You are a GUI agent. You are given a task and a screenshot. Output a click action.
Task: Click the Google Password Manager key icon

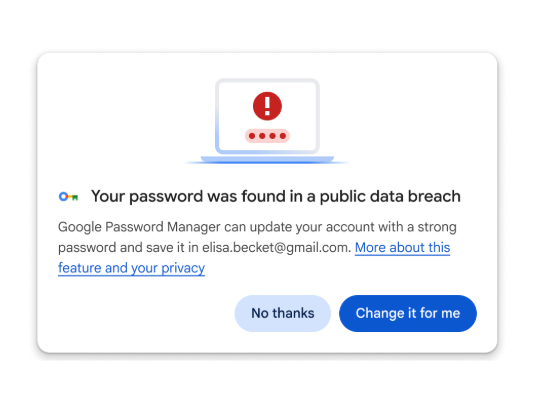(x=69, y=197)
